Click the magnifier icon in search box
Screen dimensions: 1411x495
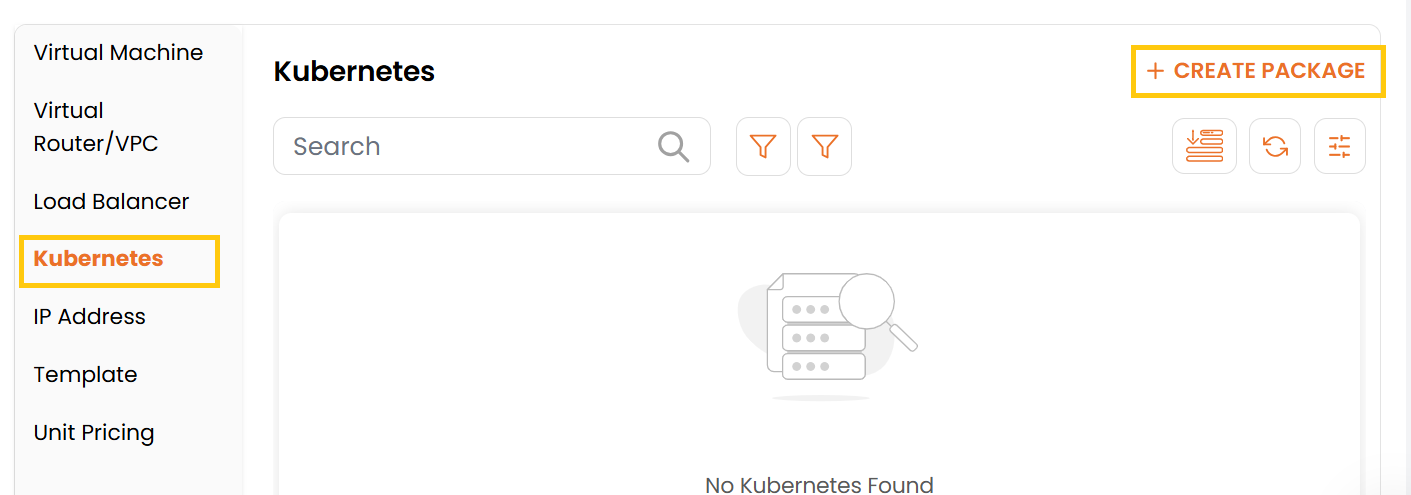(x=674, y=147)
